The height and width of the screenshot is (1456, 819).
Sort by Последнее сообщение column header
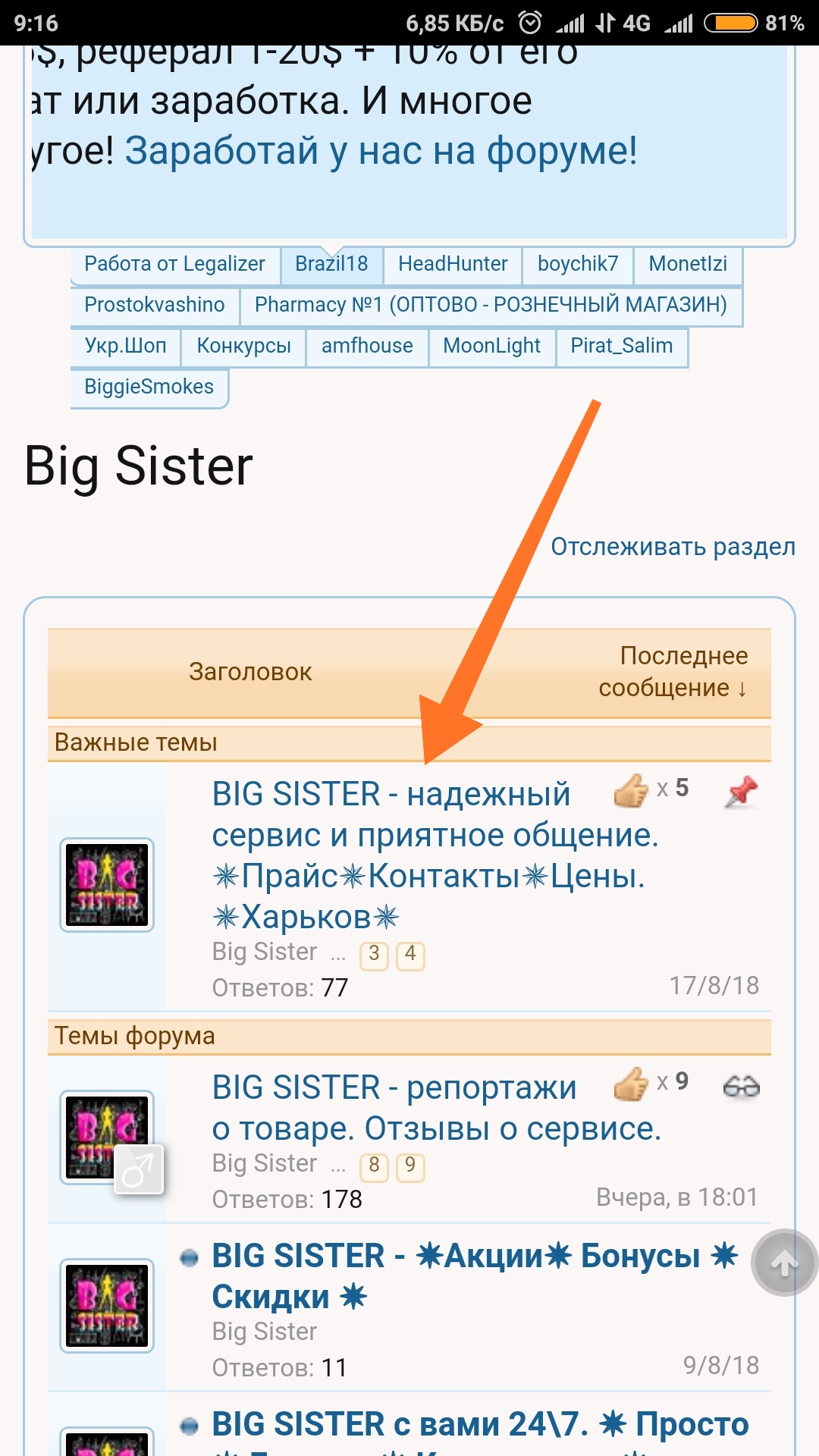[x=673, y=672]
